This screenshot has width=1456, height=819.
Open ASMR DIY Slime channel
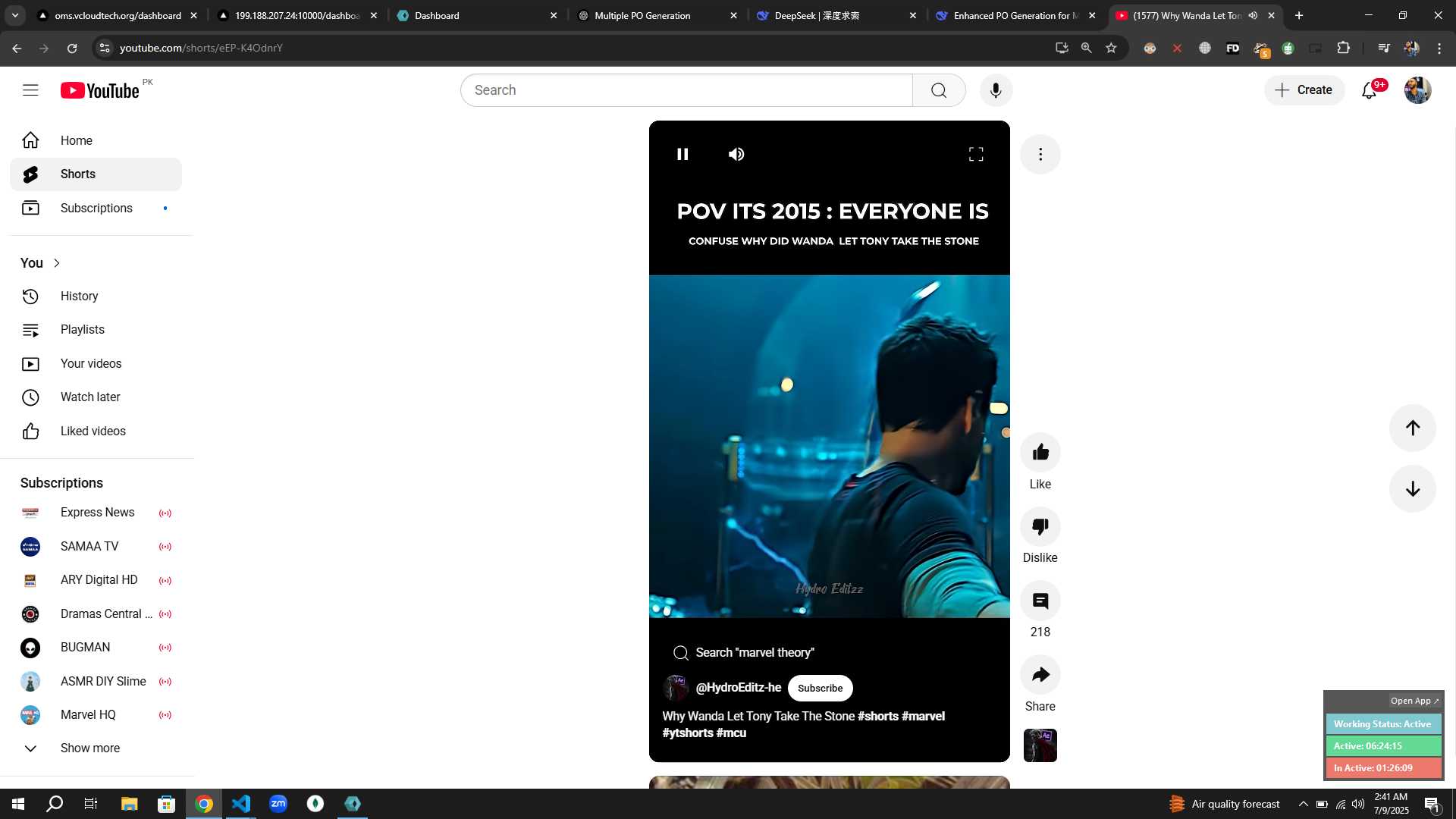(x=96, y=682)
